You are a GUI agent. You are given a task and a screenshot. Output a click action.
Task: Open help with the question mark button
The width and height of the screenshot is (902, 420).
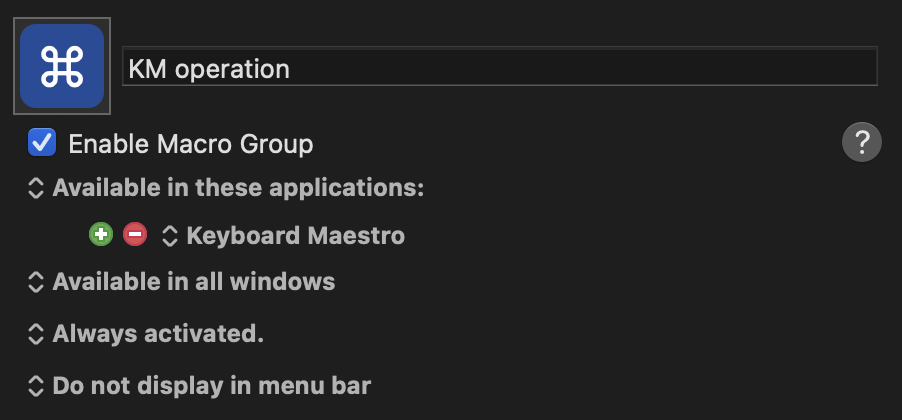[x=861, y=142]
